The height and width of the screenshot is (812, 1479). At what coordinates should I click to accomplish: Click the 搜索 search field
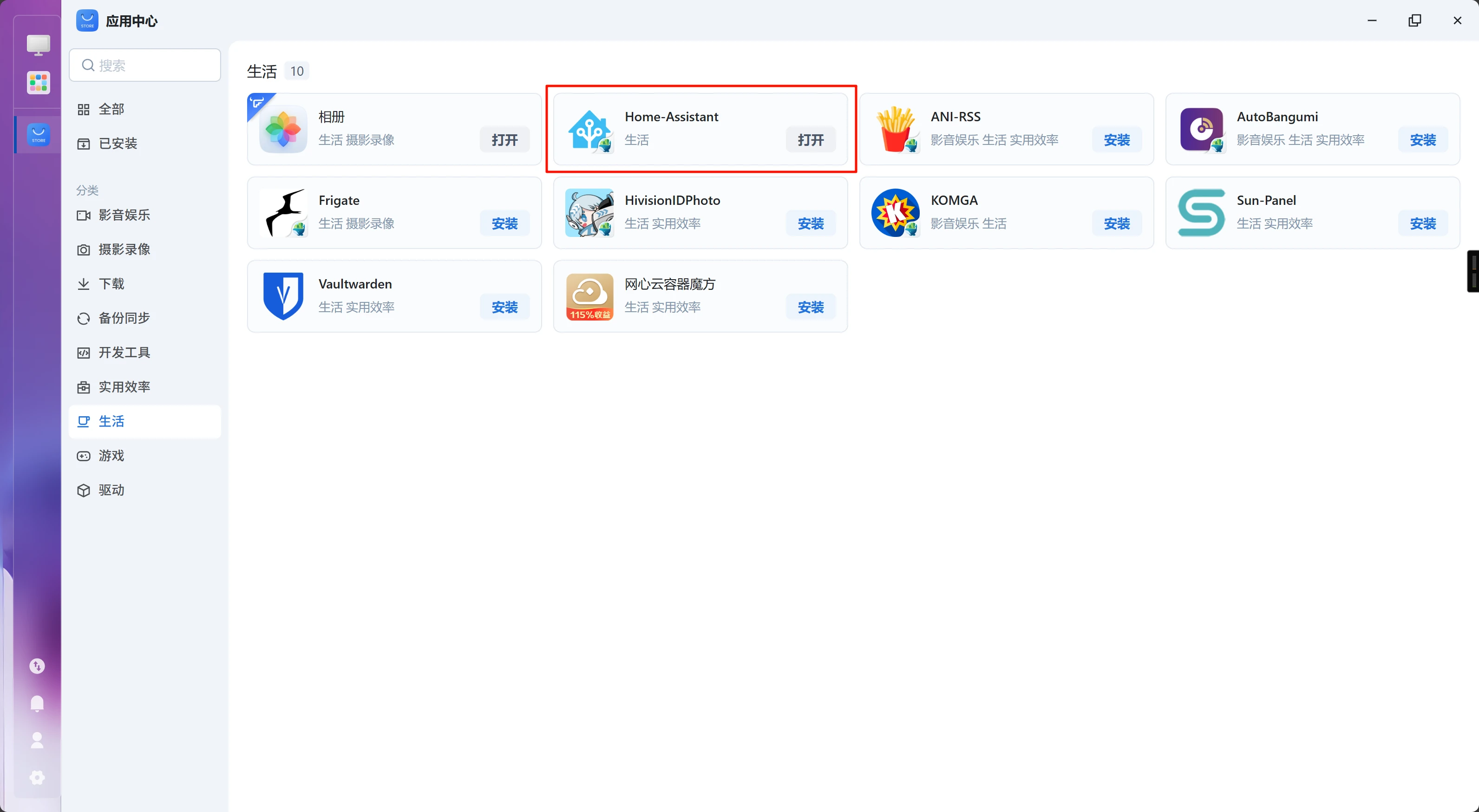tap(144, 65)
